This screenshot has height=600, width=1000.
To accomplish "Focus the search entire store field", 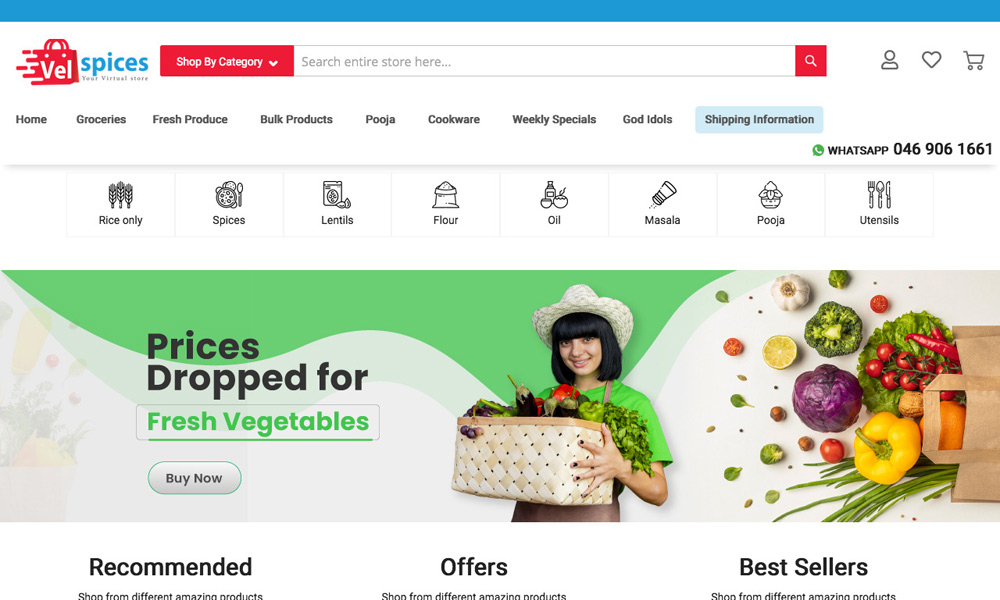I will (544, 61).
